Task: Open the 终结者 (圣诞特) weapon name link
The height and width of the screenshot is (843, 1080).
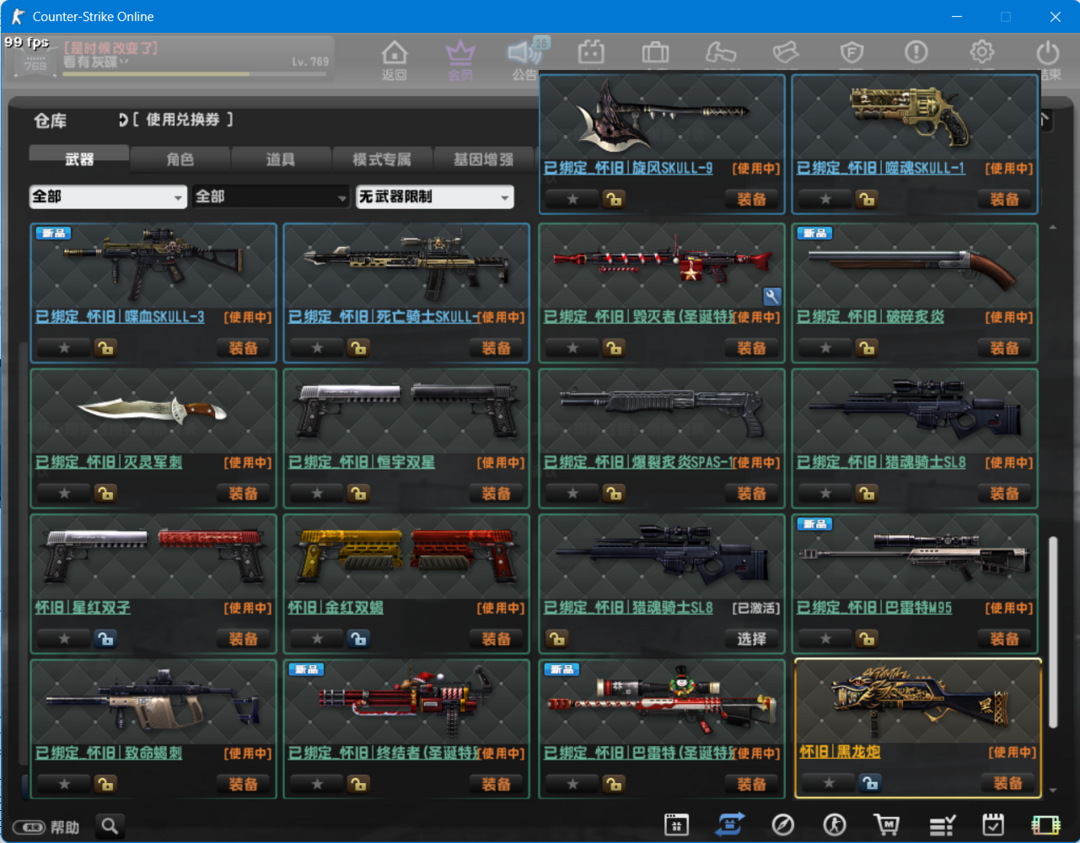Action: coord(382,753)
